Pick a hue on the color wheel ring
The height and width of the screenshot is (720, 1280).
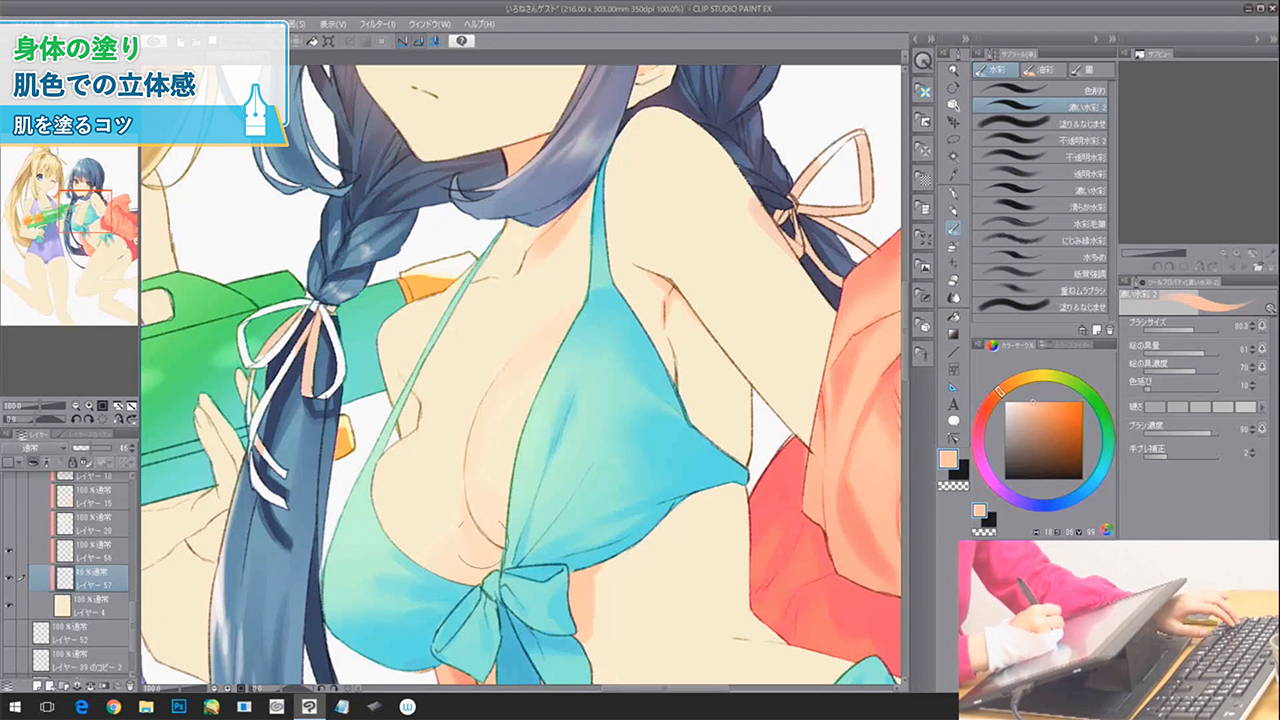(1043, 439)
